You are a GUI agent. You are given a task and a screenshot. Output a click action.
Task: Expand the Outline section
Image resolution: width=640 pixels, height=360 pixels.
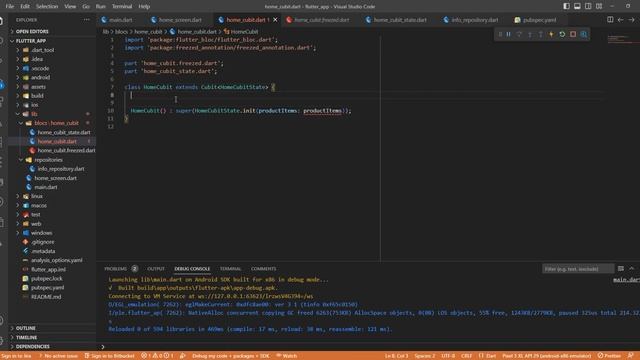(x=52, y=328)
